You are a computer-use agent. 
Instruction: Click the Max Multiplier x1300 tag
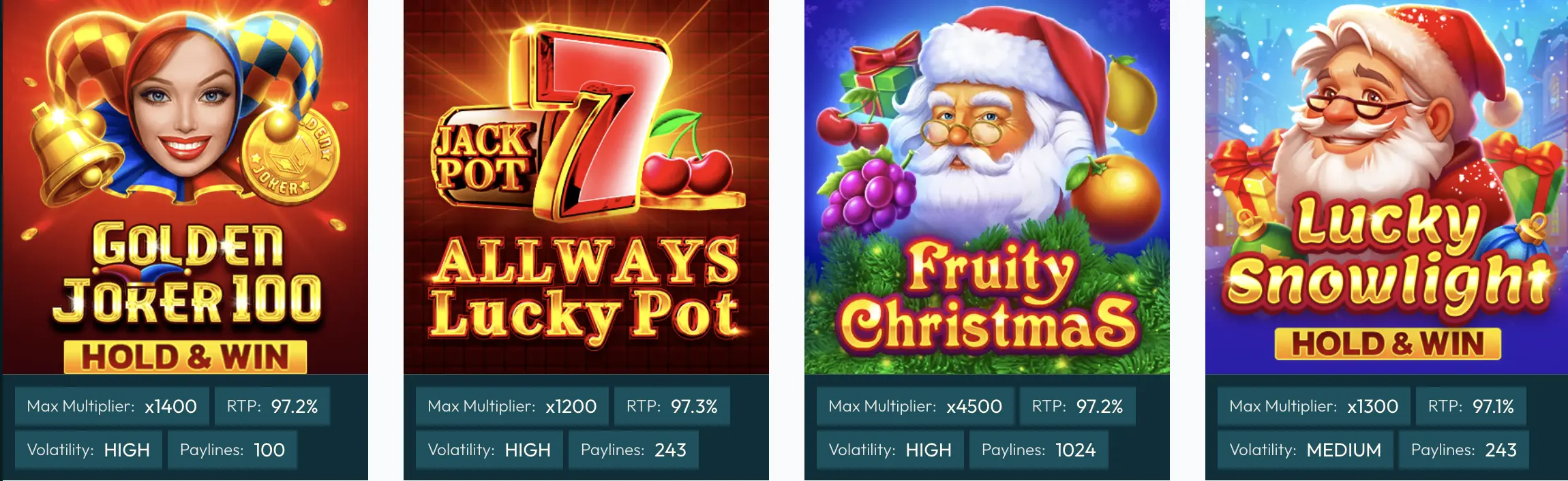point(1314,407)
